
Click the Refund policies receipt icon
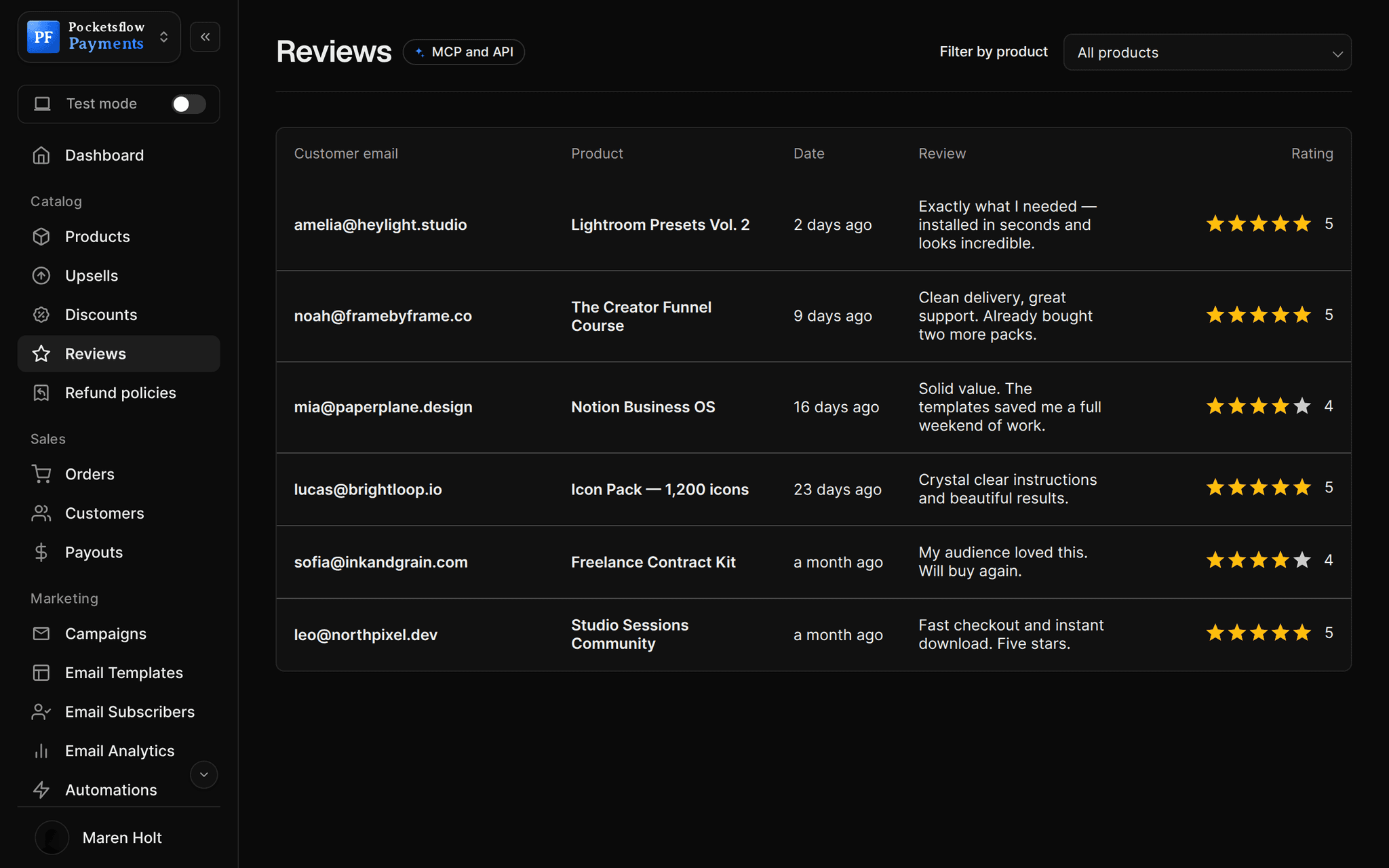pos(41,393)
